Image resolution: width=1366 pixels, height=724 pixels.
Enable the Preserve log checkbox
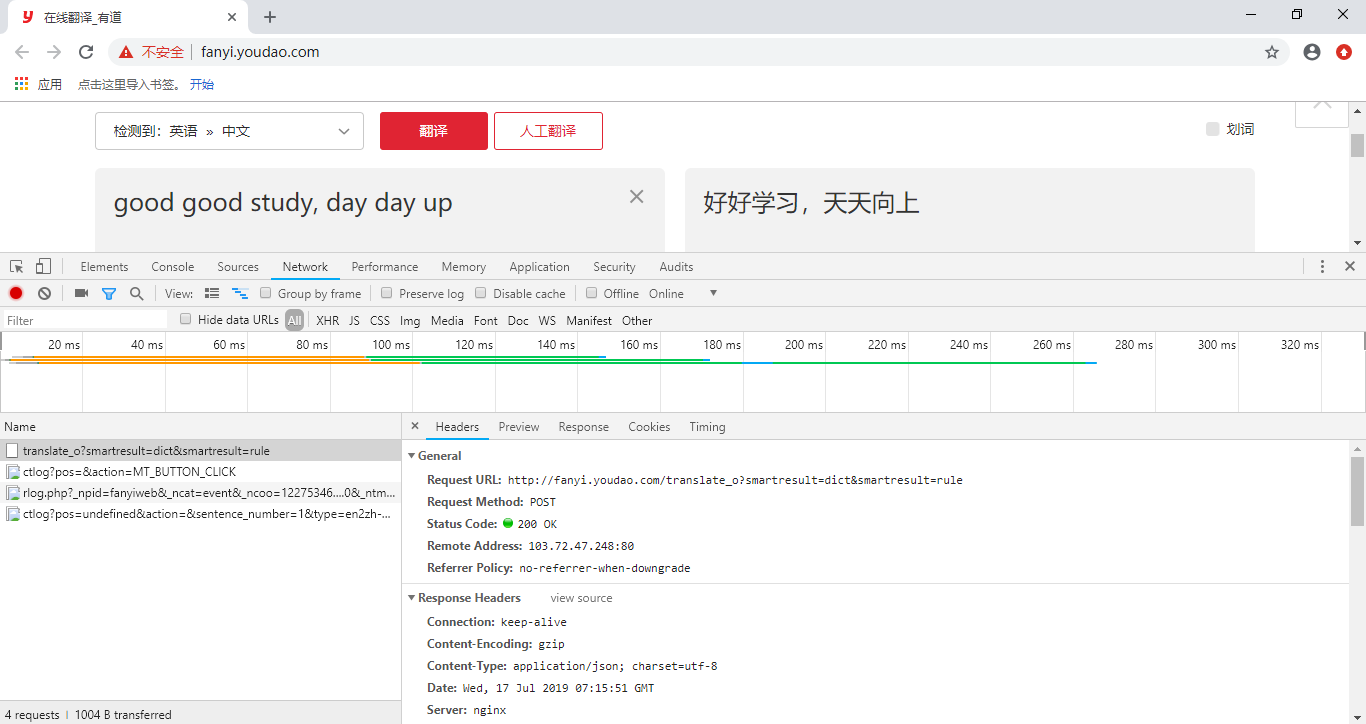click(x=387, y=293)
